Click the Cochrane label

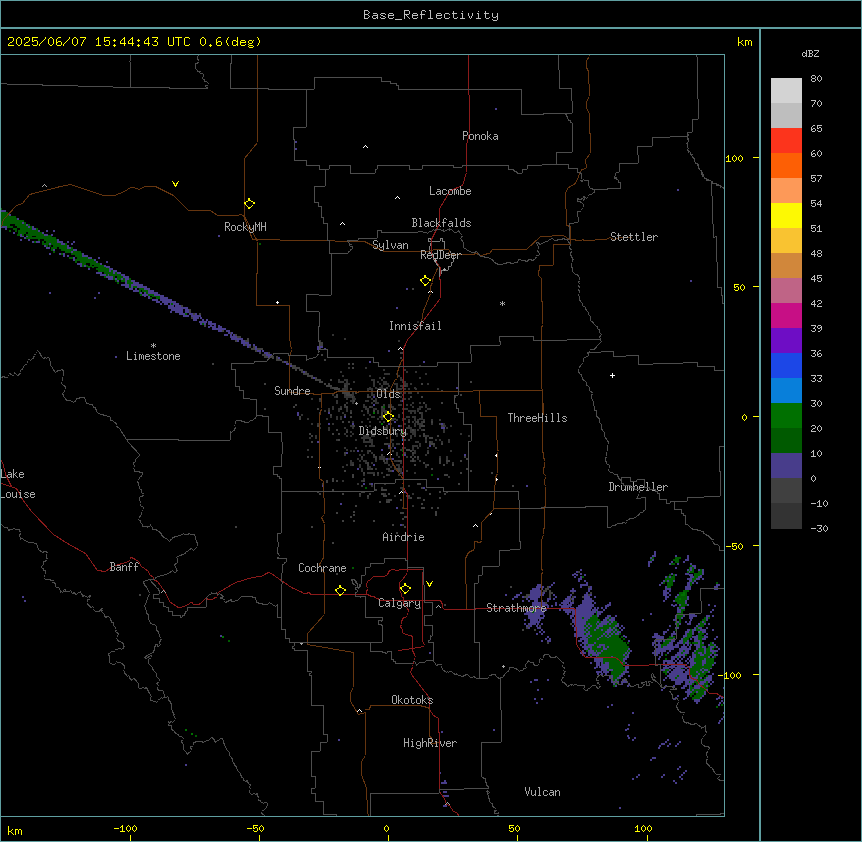[322, 568]
